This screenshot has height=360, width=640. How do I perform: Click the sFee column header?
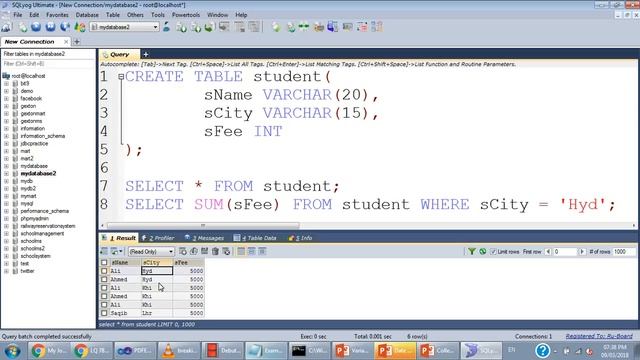189,262
